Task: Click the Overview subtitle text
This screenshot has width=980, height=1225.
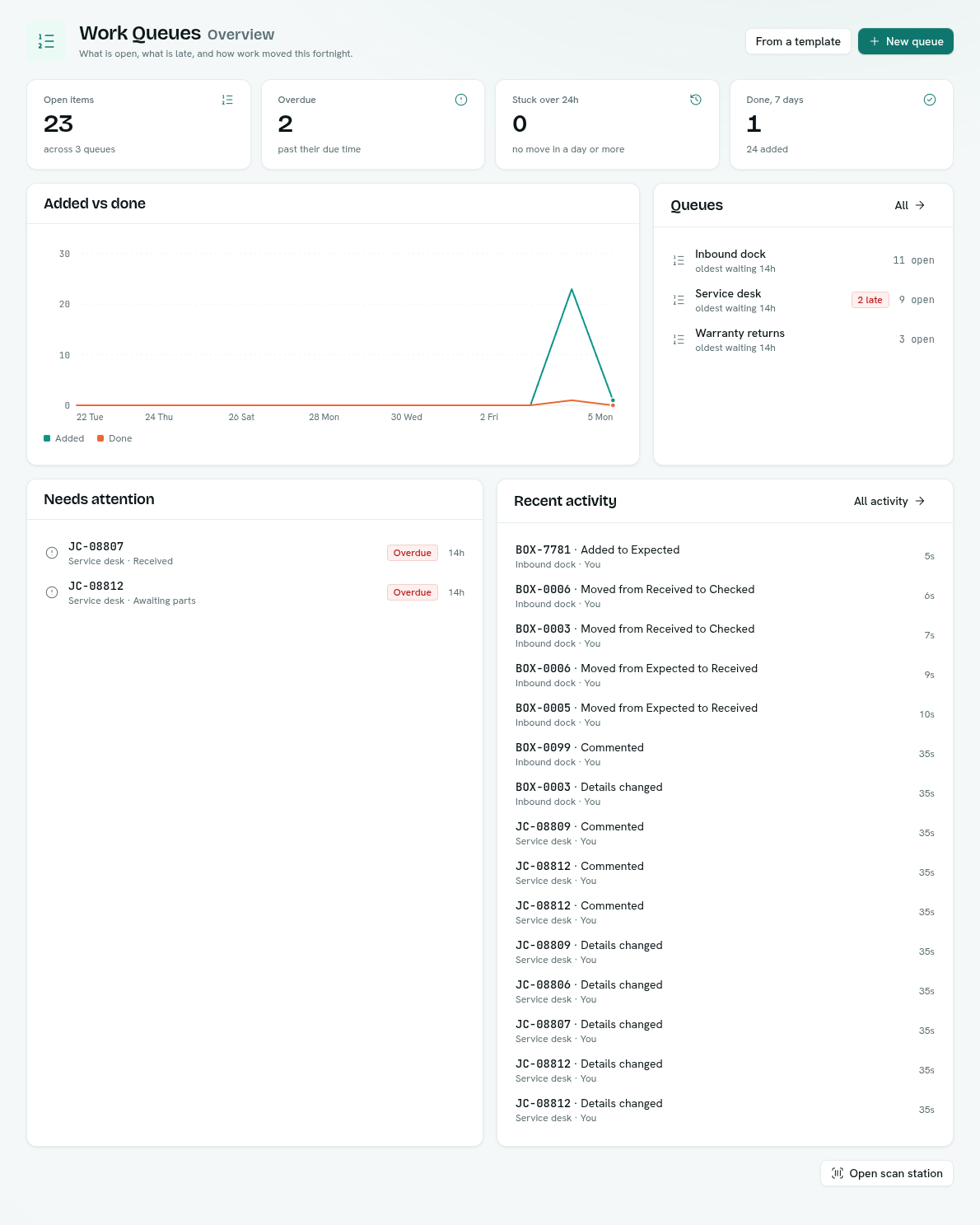Action: point(240,35)
